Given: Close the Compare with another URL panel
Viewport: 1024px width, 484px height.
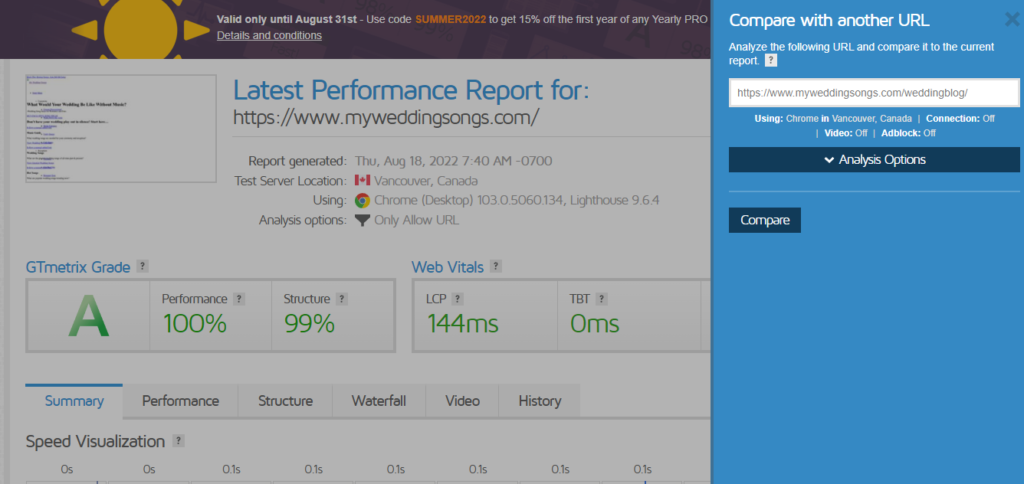Looking at the screenshot, I should coord(1012,19).
